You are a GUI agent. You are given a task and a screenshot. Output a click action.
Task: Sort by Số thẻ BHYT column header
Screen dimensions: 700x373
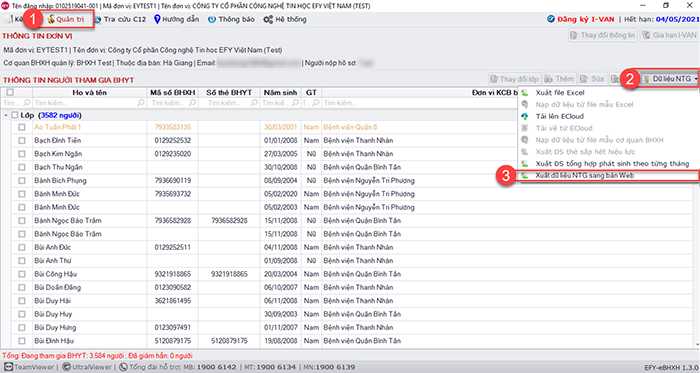[229, 93]
